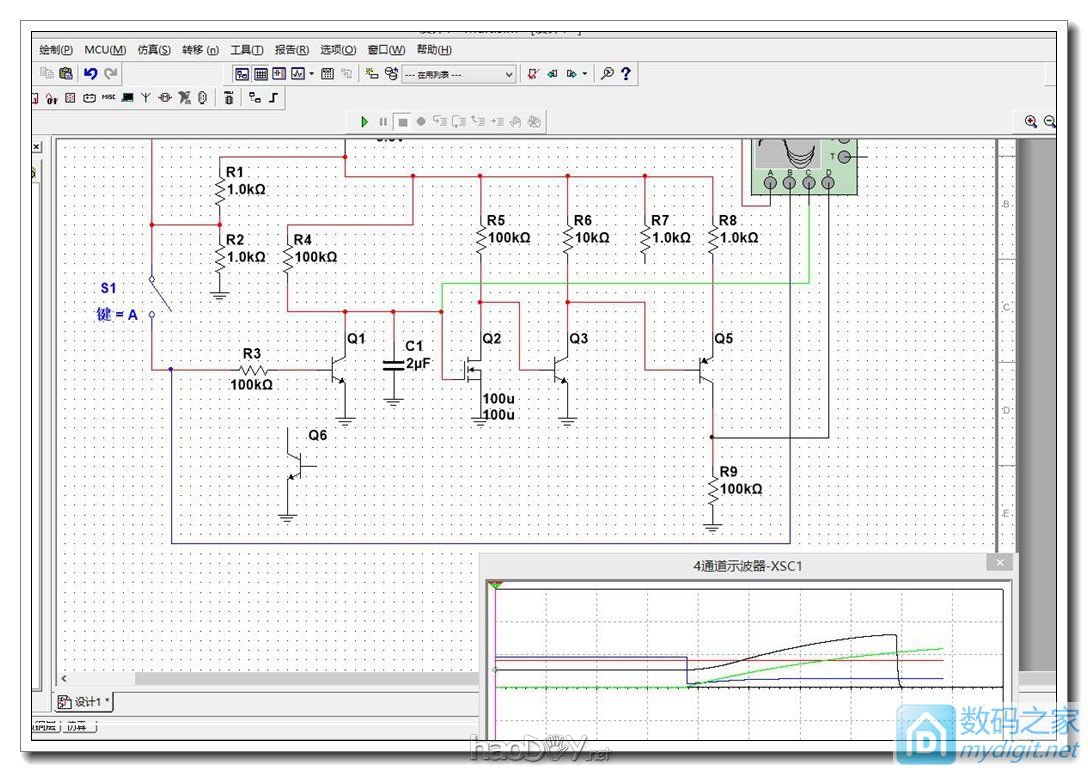Image resolution: width=1088 pixels, height=772 pixels.
Task: Click the blue Help question mark icon
Action: pyautogui.click(x=626, y=73)
